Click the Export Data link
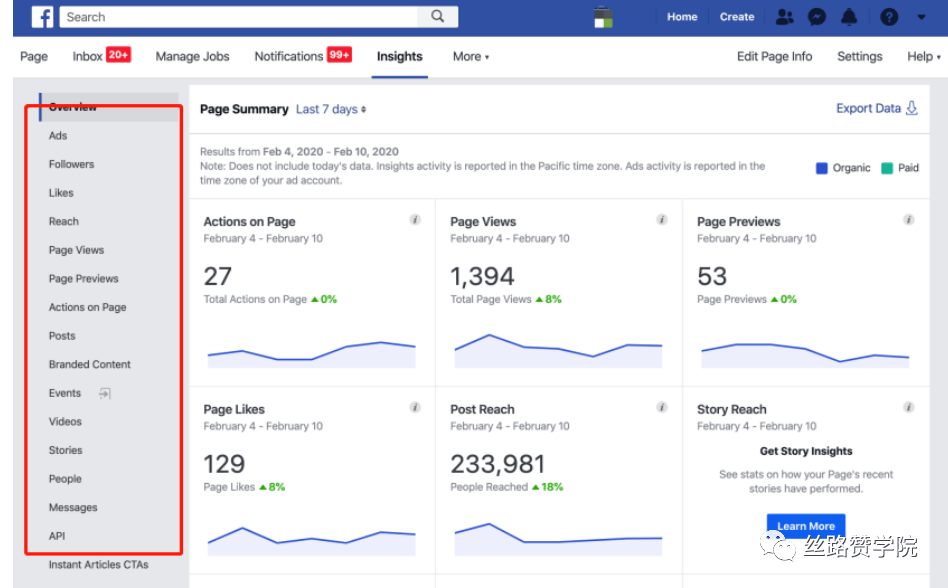This screenshot has width=948, height=588. click(868, 108)
